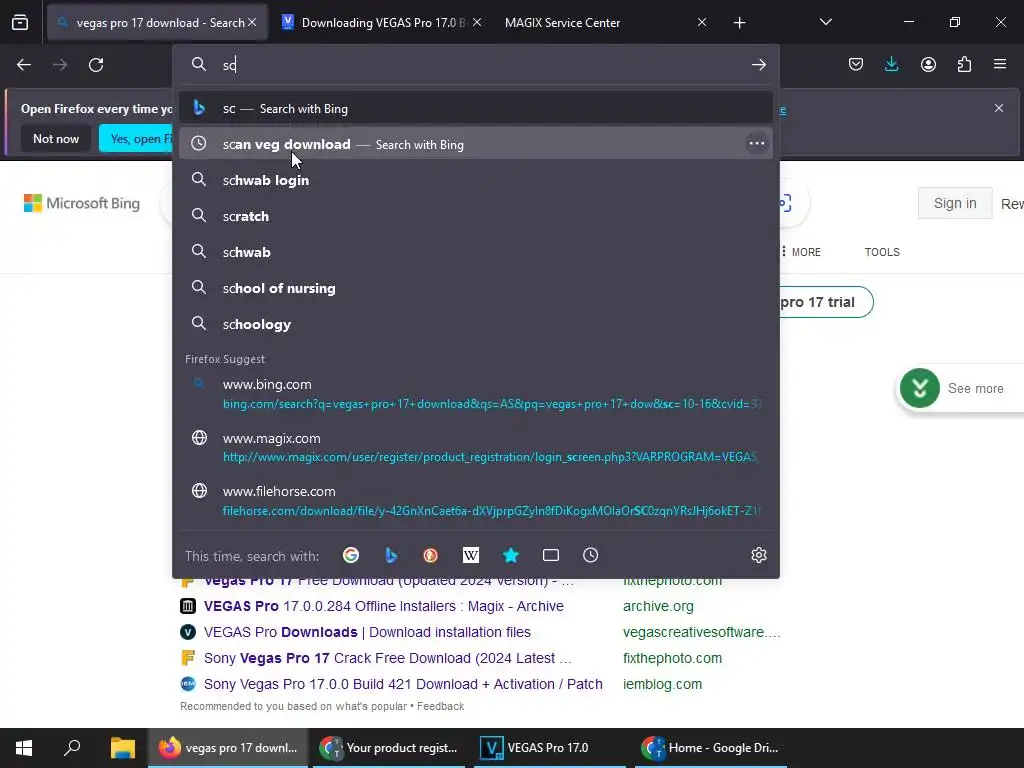1024x768 pixels.
Task: Select the scratch suggestion
Action: pyautogui.click(x=475, y=216)
